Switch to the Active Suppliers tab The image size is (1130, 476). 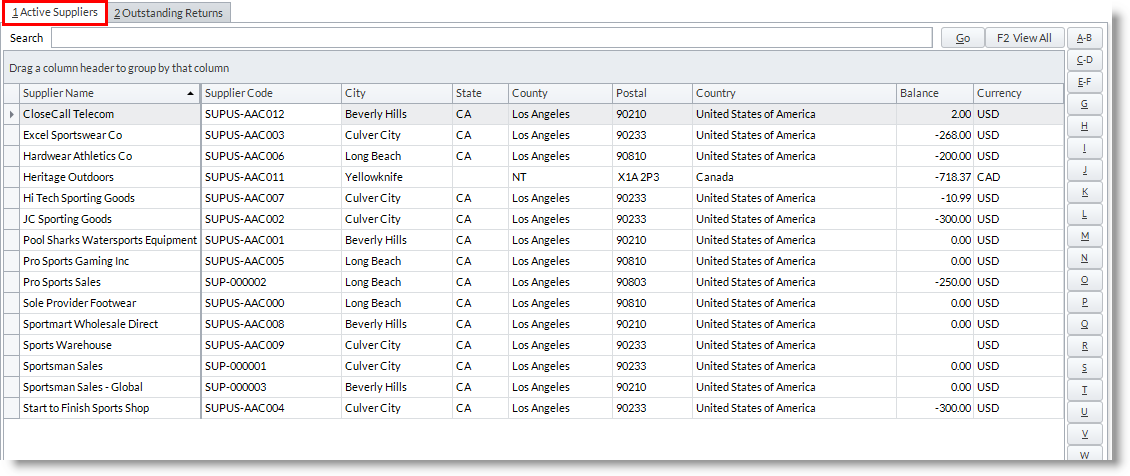pos(55,13)
